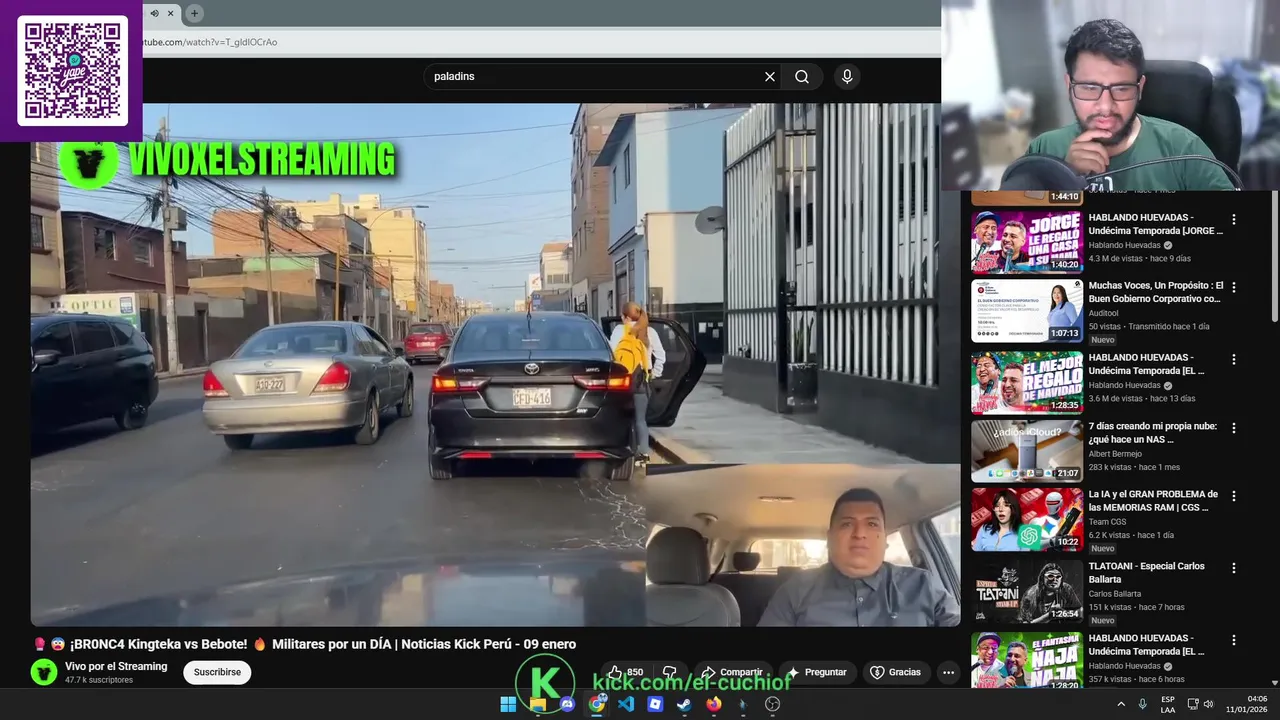The width and height of the screenshot is (1280, 720).
Task: Open volume control in the system tray
Action: tap(1209, 704)
